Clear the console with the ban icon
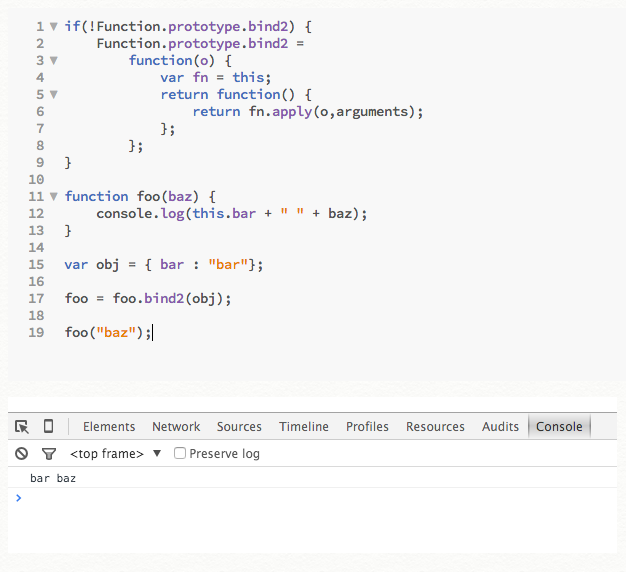This screenshot has height=572, width=626. click(x=22, y=454)
